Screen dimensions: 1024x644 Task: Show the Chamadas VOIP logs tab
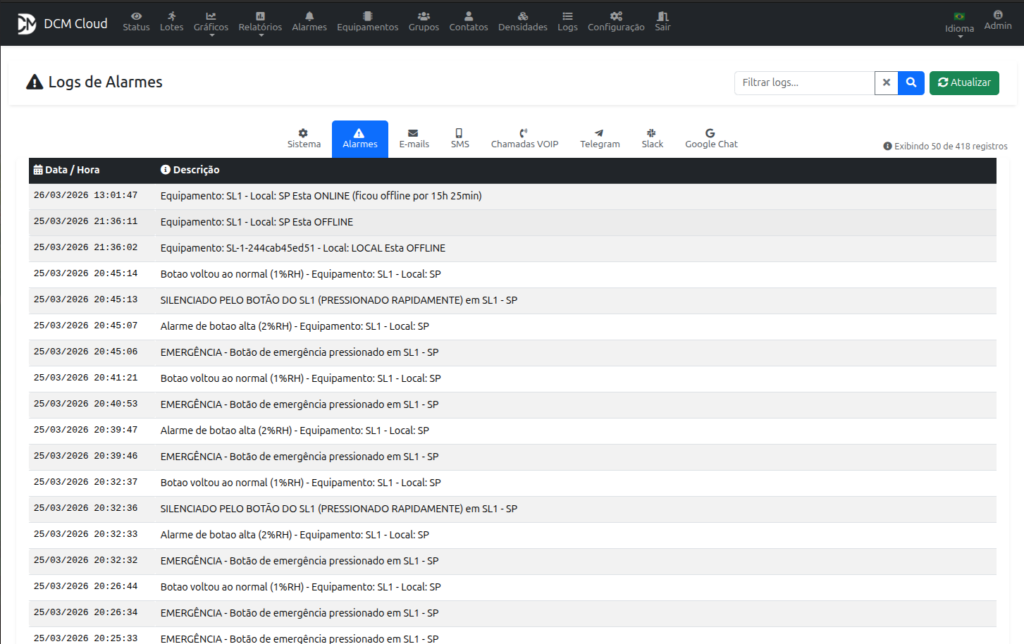(x=524, y=138)
